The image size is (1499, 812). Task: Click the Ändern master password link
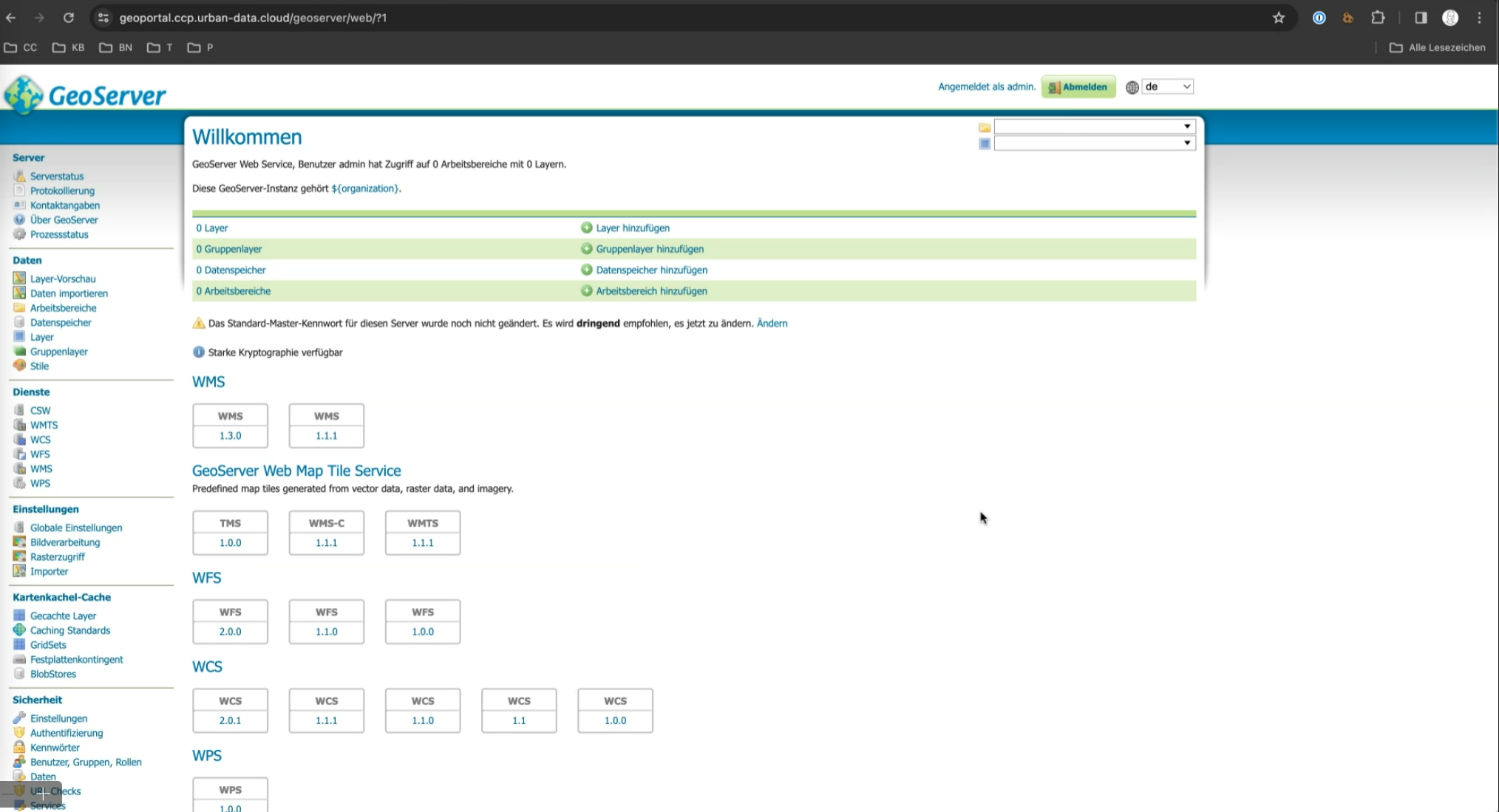click(772, 323)
